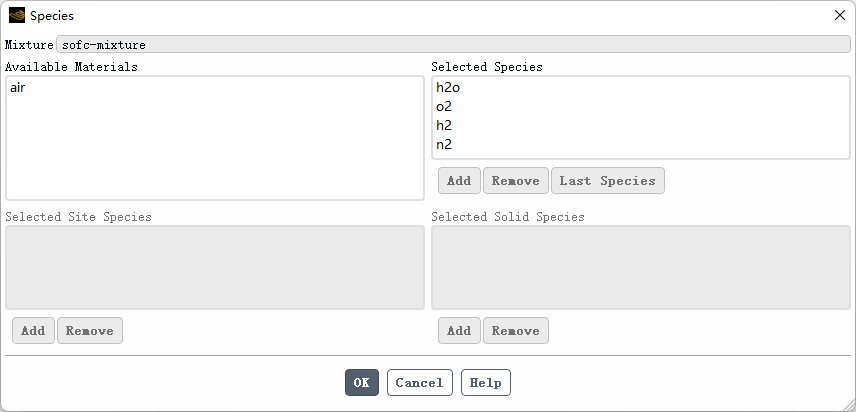Click the empty Selected Site Species list
The image size is (856, 412).
(214, 267)
